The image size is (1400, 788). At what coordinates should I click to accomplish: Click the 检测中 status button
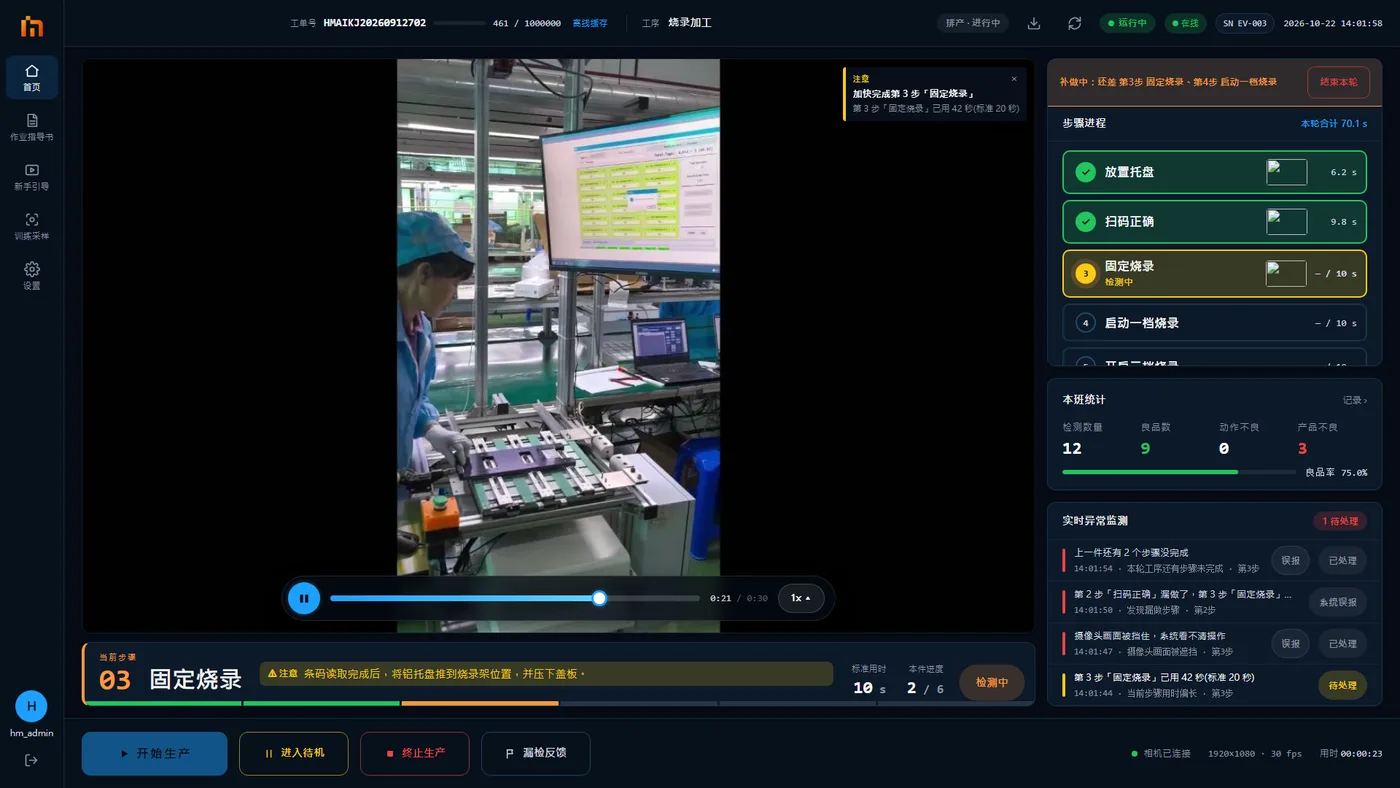coord(992,682)
